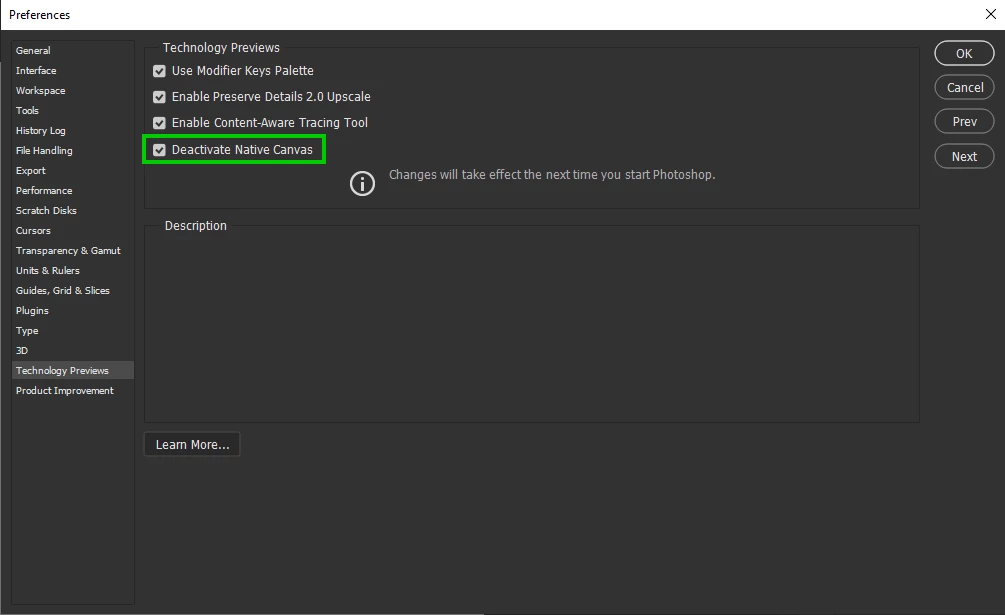The height and width of the screenshot is (615, 1005).
Task: Go to previous preferences page with Prev
Action: coord(964,122)
